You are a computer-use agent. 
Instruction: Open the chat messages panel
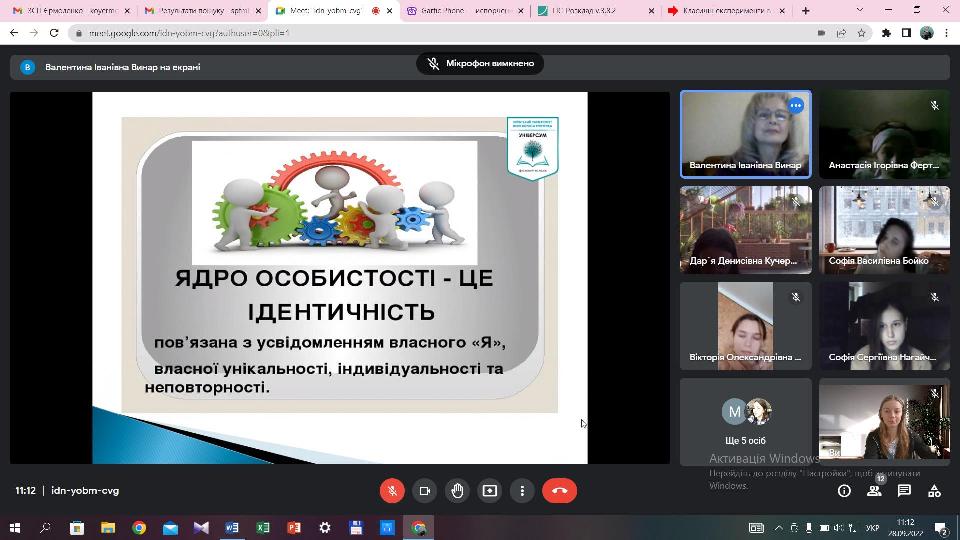[x=904, y=491]
